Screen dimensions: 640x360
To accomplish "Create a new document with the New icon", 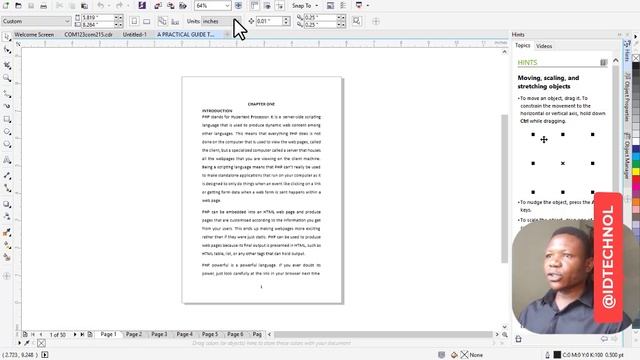I will click(x=6, y=6).
